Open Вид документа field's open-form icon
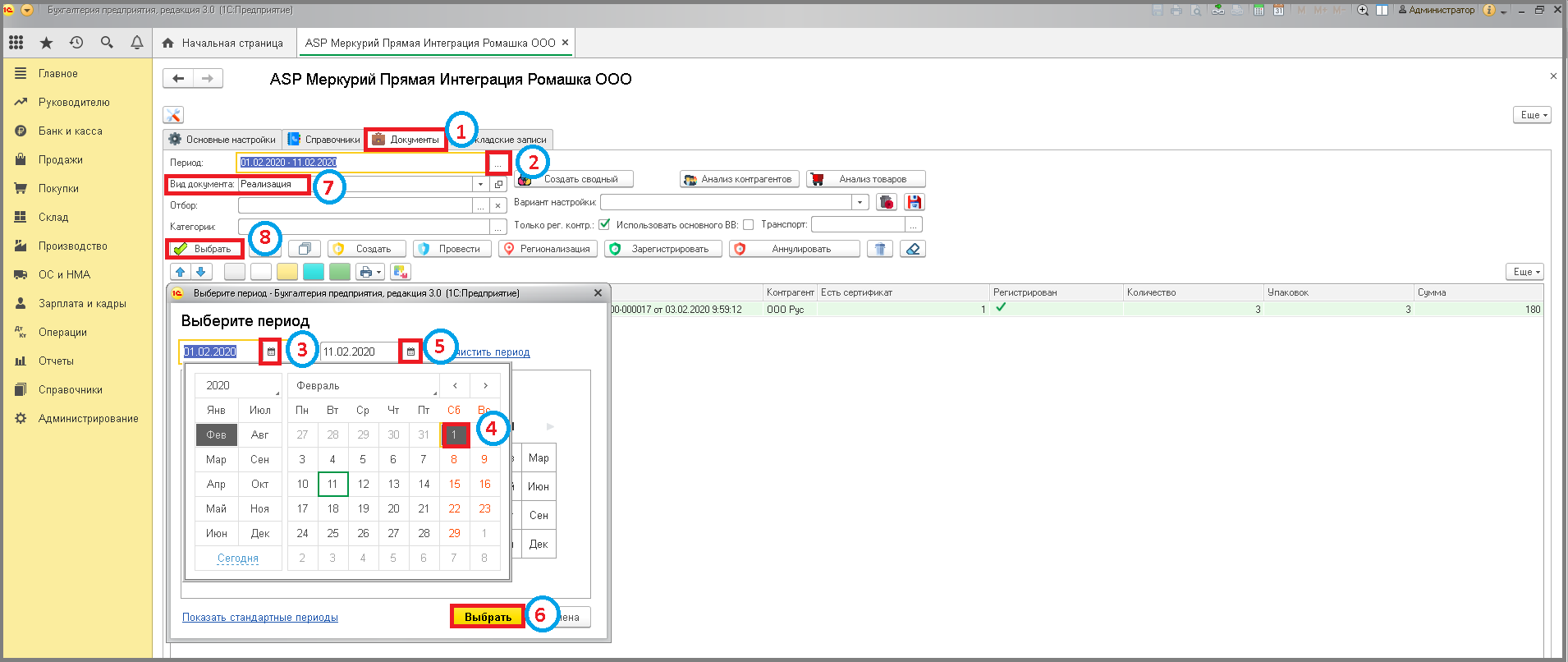The image size is (1568, 662). pos(498,185)
